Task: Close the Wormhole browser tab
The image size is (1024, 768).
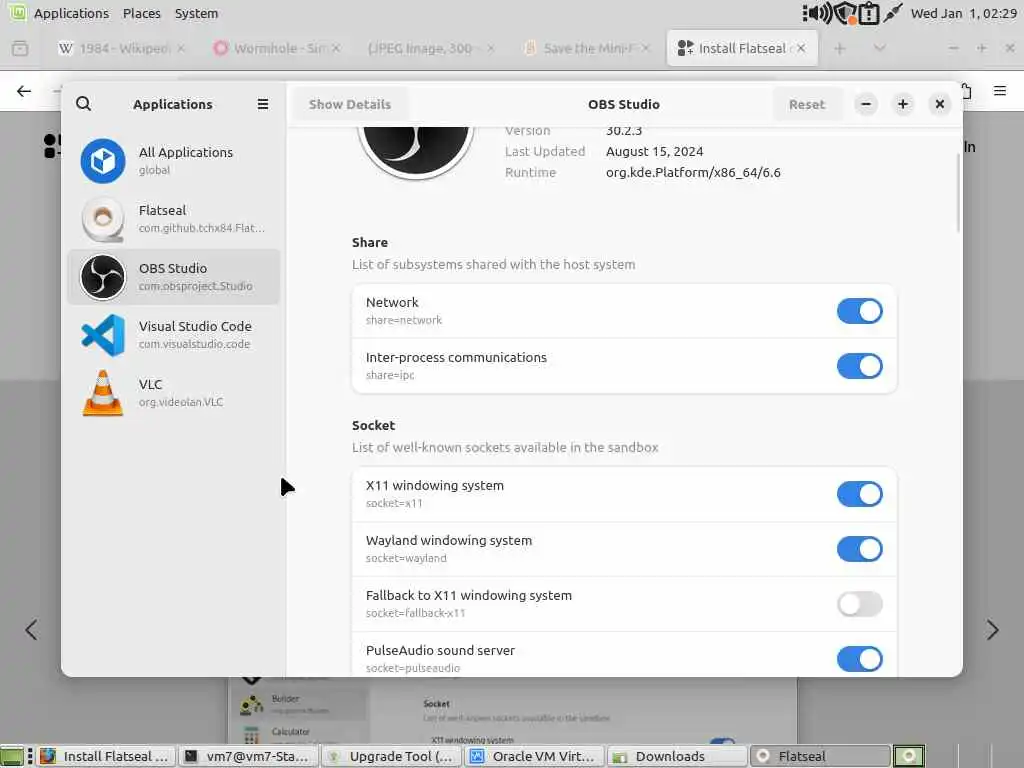Action: click(336, 48)
